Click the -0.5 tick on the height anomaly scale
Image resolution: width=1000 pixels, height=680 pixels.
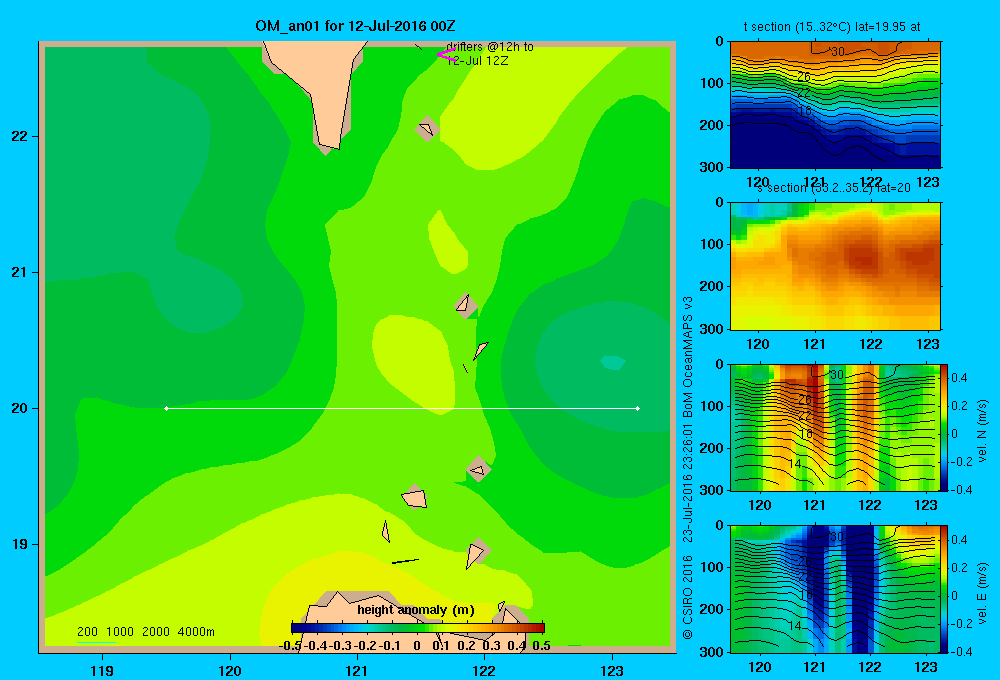pyautogui.click(x=290, y=646)
